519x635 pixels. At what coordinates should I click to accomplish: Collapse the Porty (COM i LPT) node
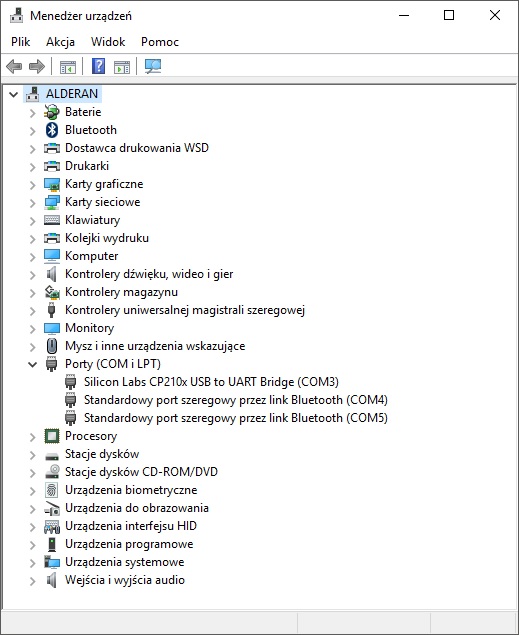coord(32,364)
